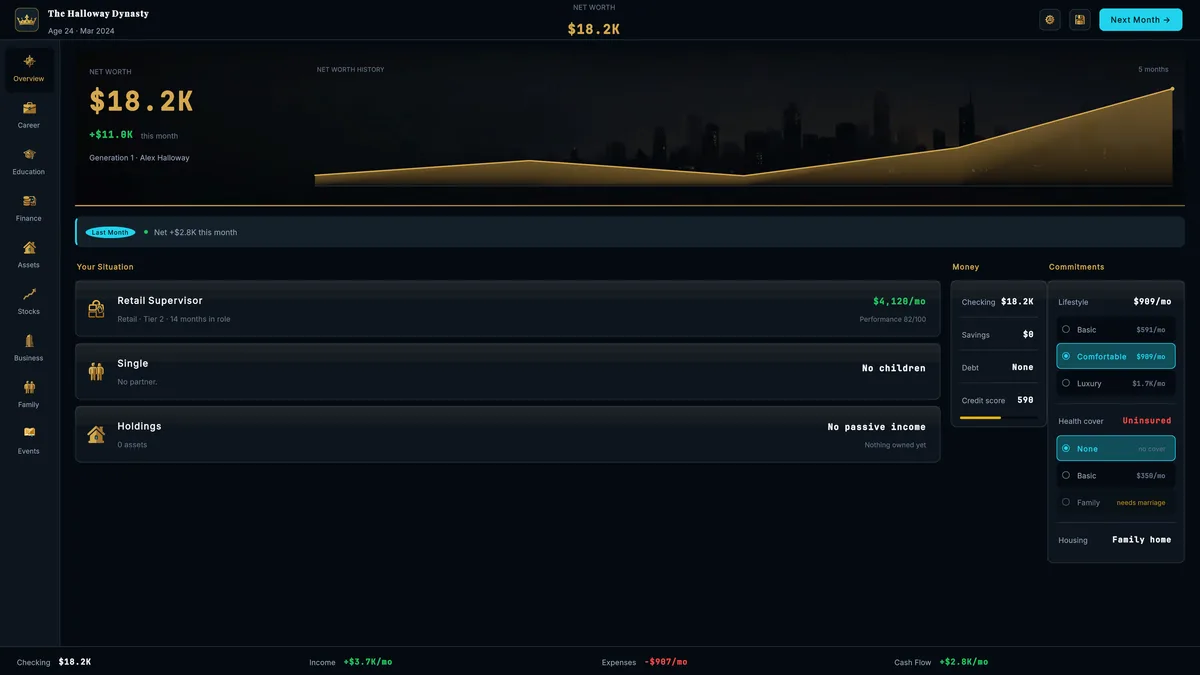Open the Holdings card
Viewport: 1200px width, 675px height.
[x=507, y=434]
